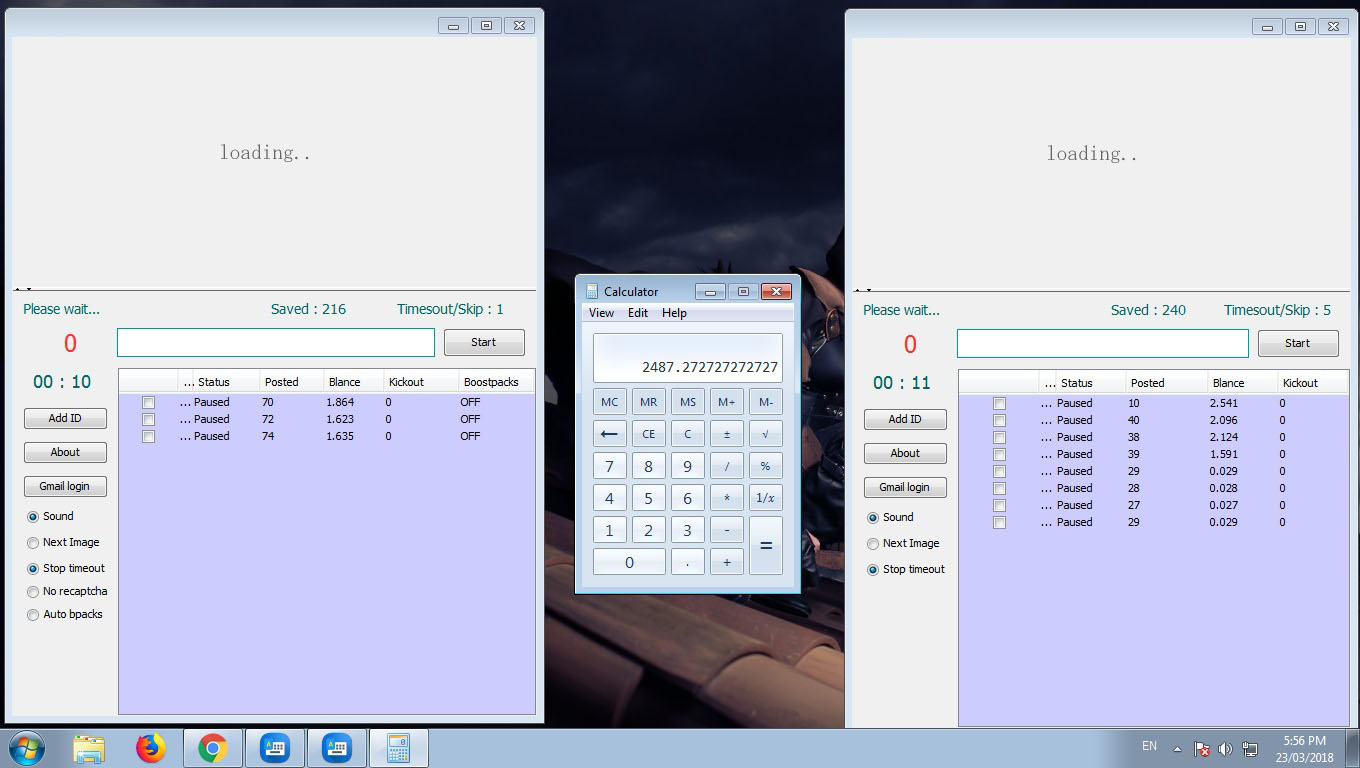
Task: Launch Google Chrome from the taskbar
Action: (x=212, y=748)
